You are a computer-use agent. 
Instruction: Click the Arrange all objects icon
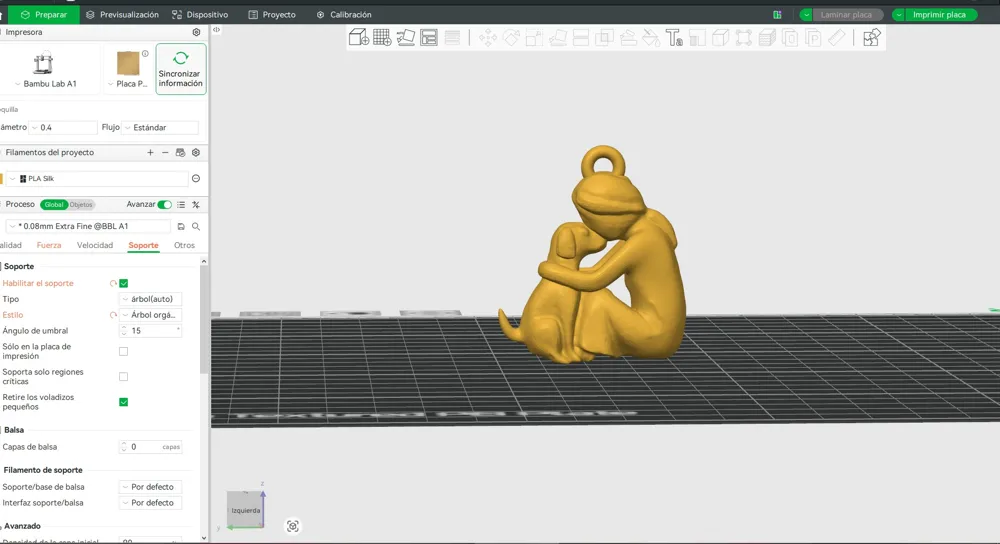(429, 38)
